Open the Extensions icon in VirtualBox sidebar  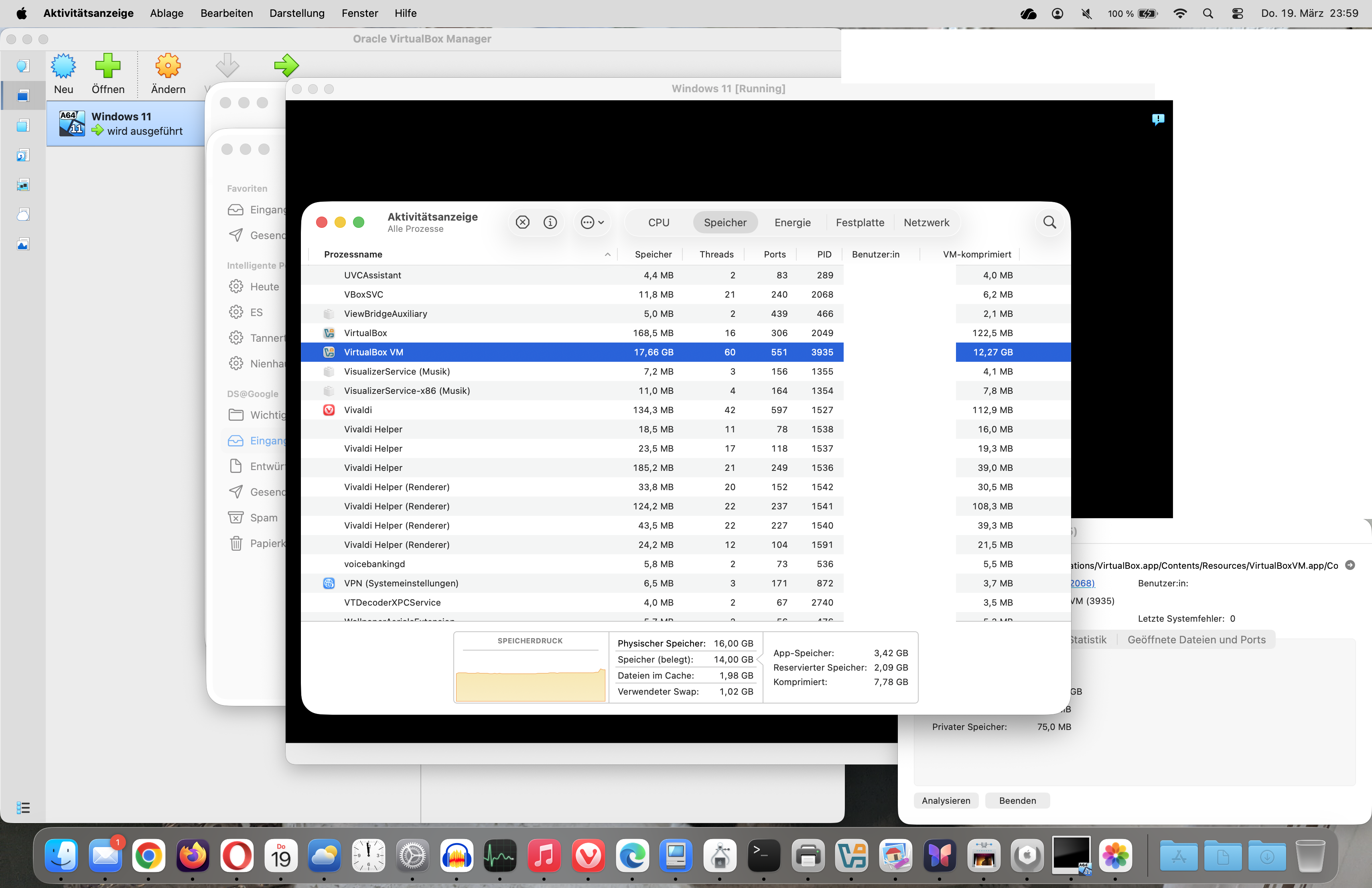coord(22,126)
